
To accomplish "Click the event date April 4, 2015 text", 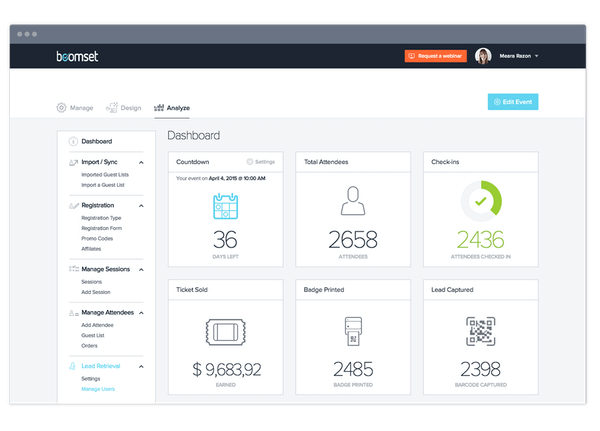I will 237,178.
